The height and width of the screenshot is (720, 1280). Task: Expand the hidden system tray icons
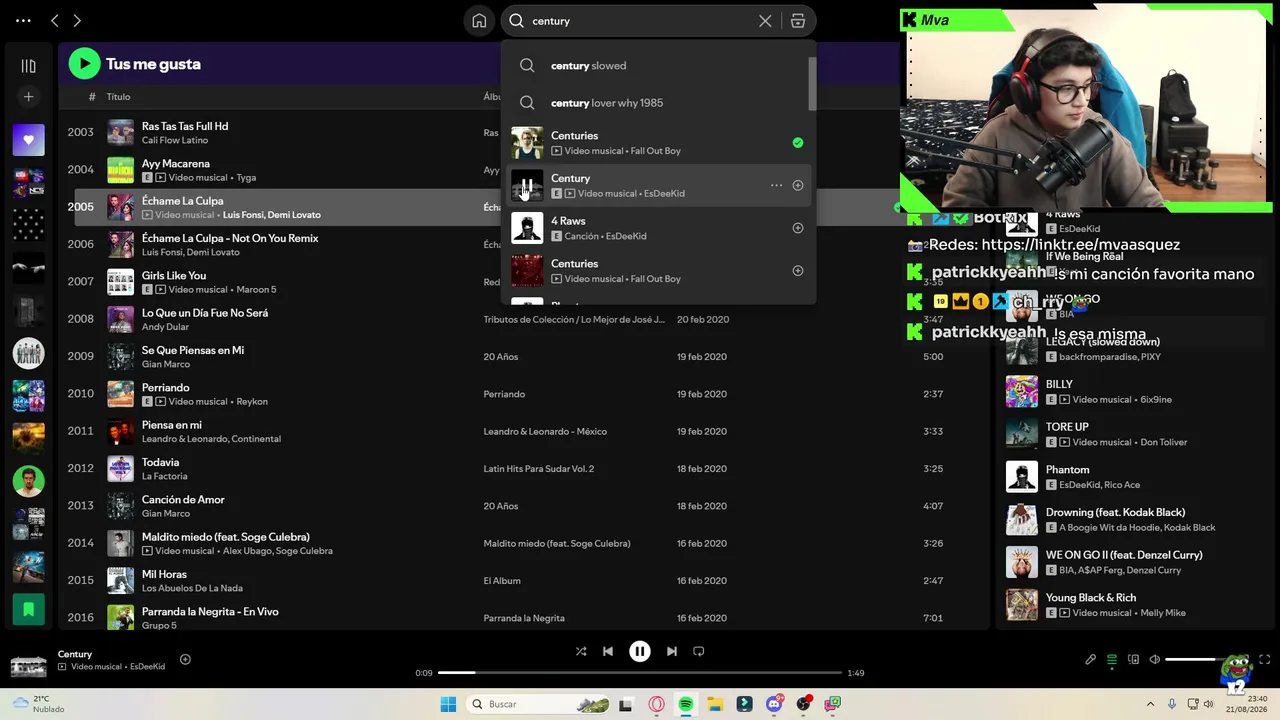(1150, 704)
